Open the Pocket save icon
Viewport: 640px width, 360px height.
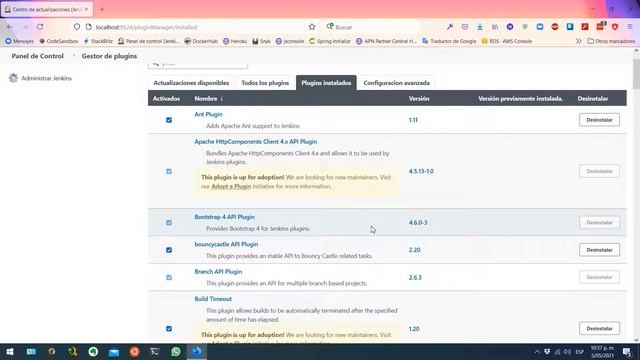click(x=465, y=27)
